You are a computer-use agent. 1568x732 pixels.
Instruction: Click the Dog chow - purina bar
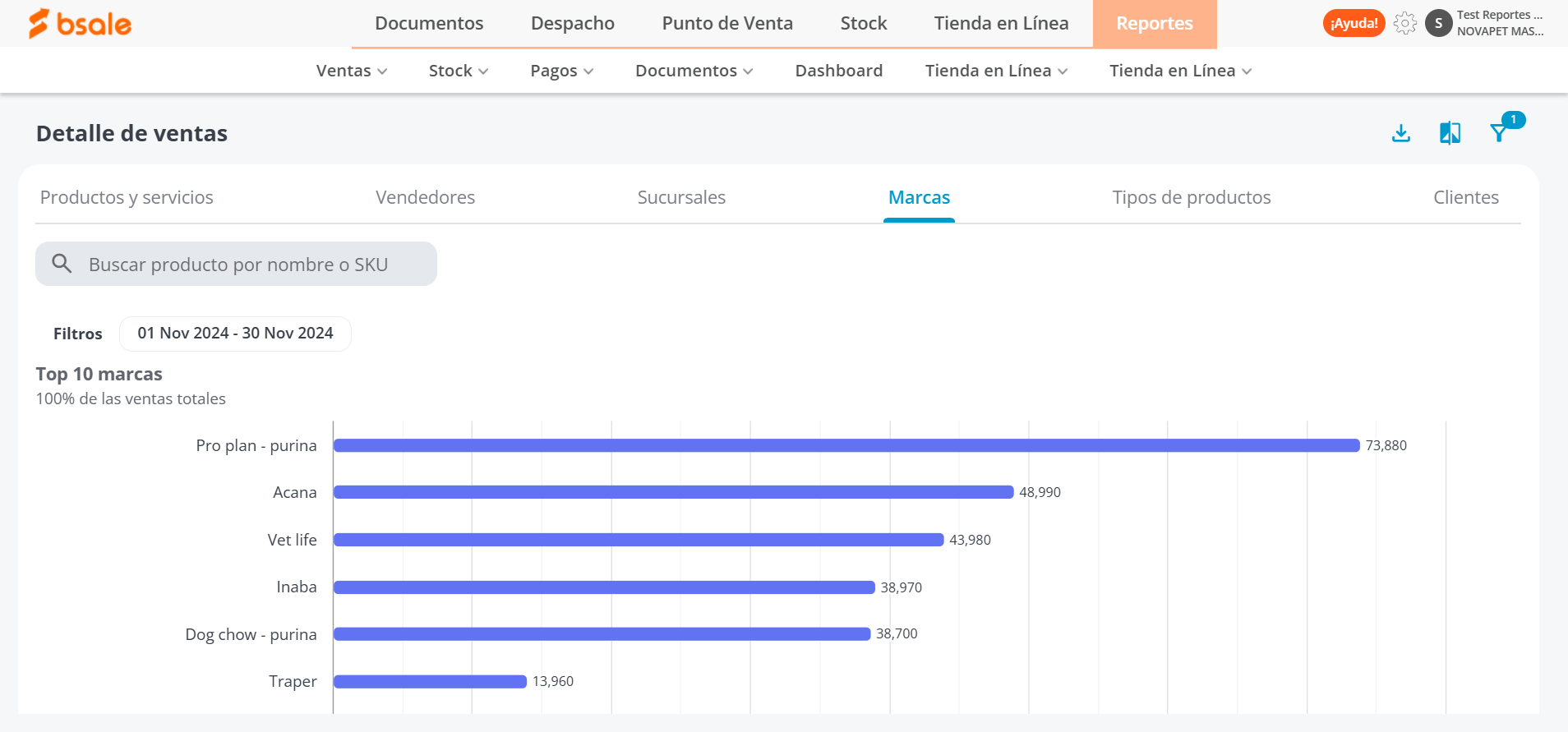click(602, 634)
